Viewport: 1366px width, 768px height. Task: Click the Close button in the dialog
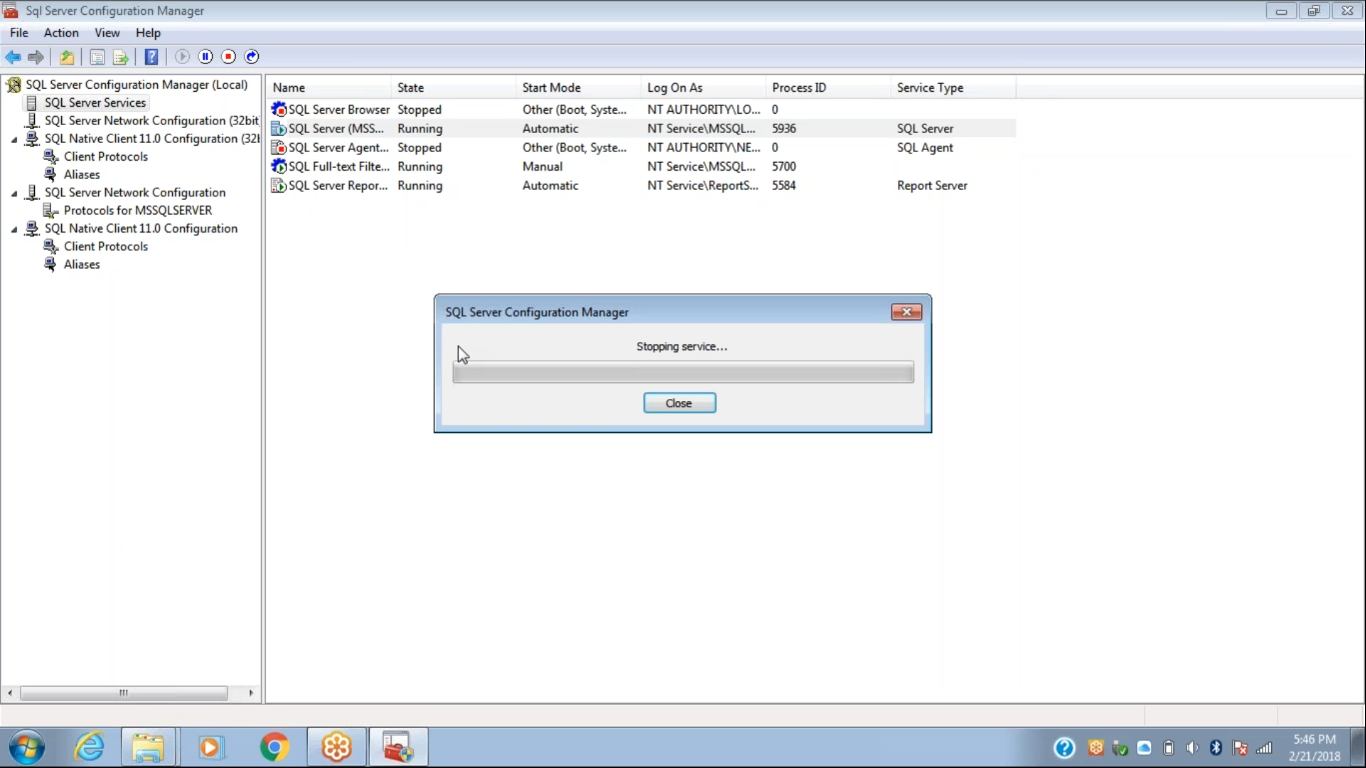[679, 403]
